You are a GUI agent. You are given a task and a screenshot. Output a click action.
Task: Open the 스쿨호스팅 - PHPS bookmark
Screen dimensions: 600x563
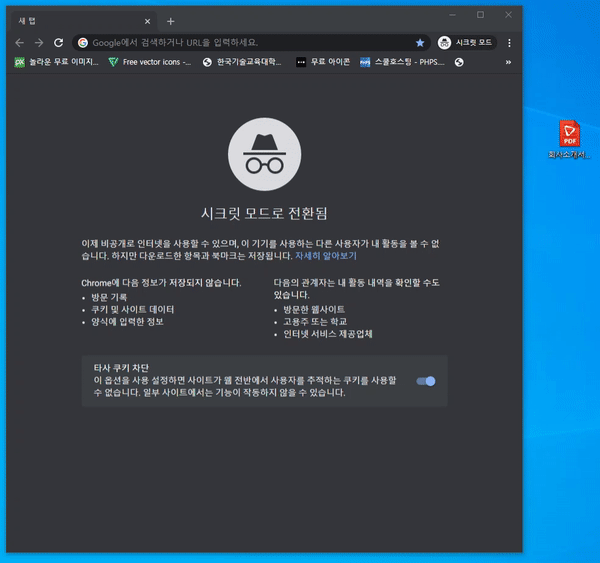click(x=402, y=62)
